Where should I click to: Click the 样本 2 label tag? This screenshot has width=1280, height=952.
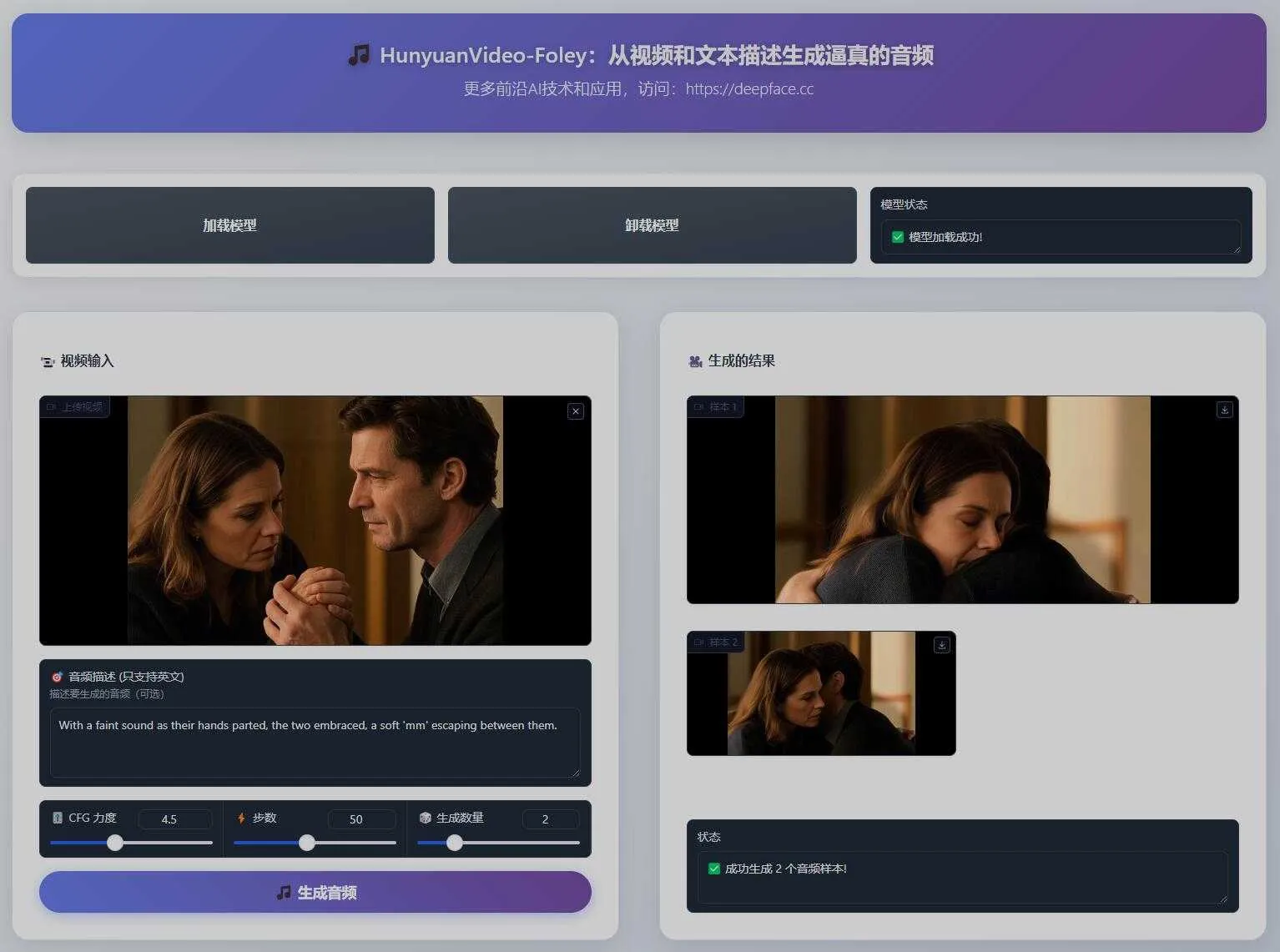[715, 642]
